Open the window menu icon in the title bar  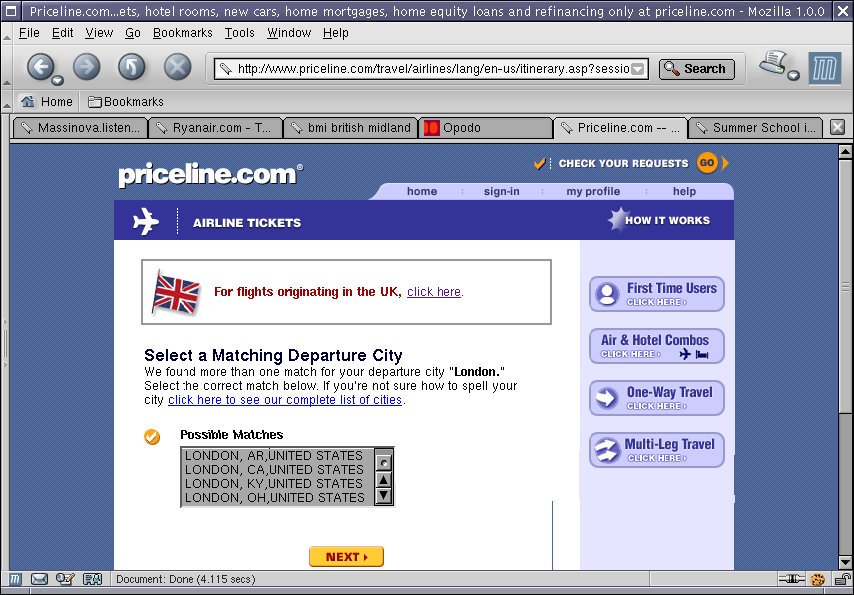click(x=11, y=10)
